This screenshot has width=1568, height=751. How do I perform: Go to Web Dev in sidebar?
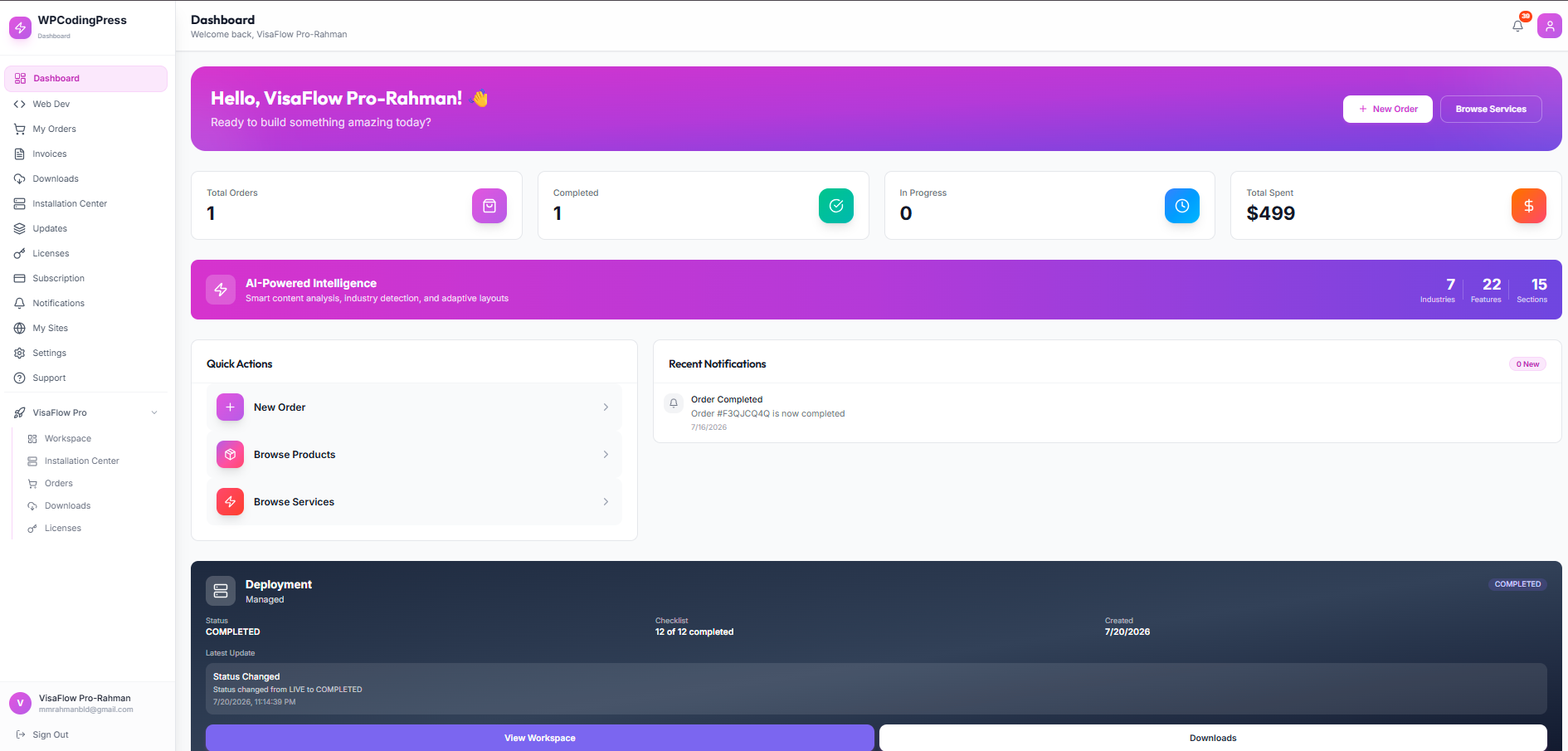pos(86,105)
